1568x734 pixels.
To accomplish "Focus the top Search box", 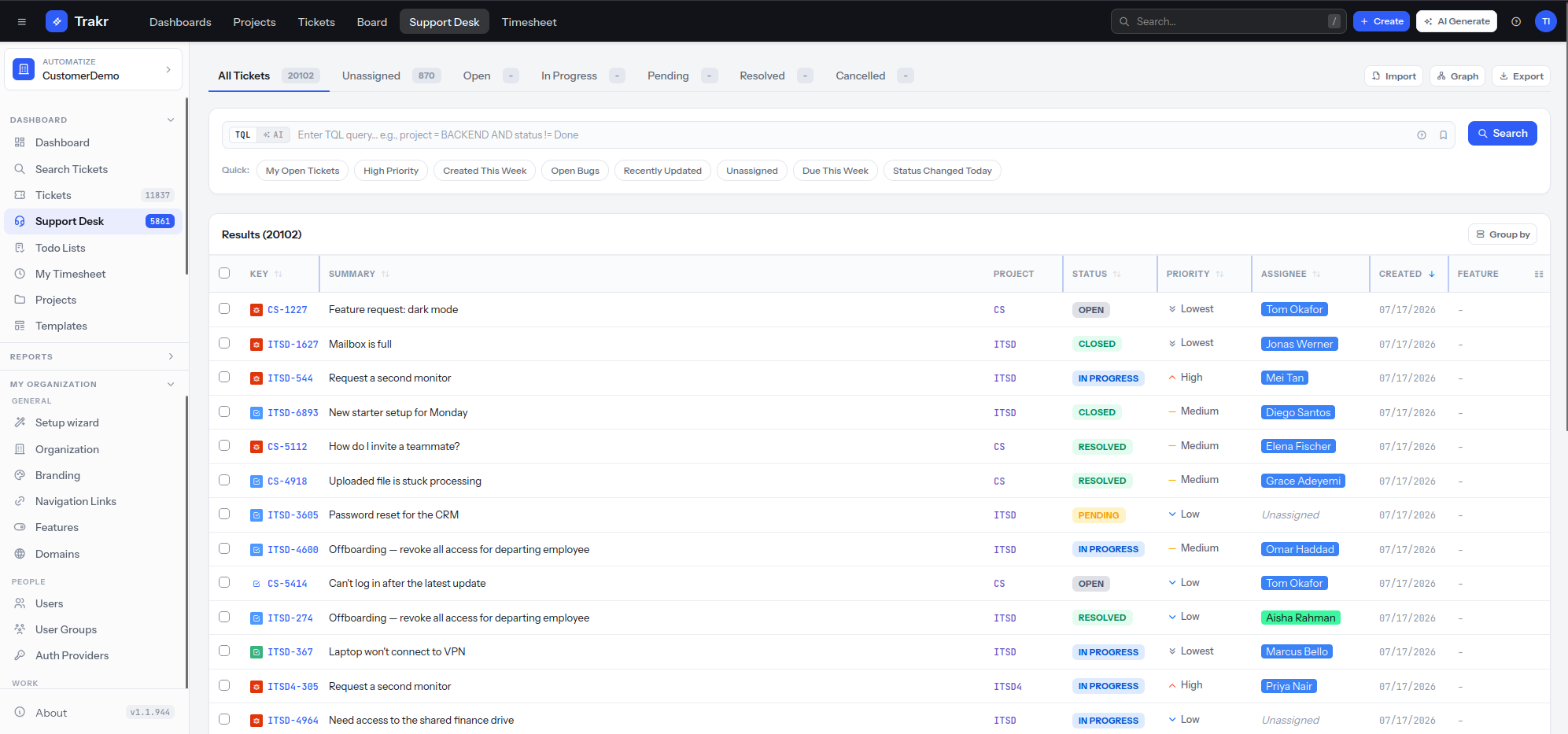I will tap(1228, 21).
